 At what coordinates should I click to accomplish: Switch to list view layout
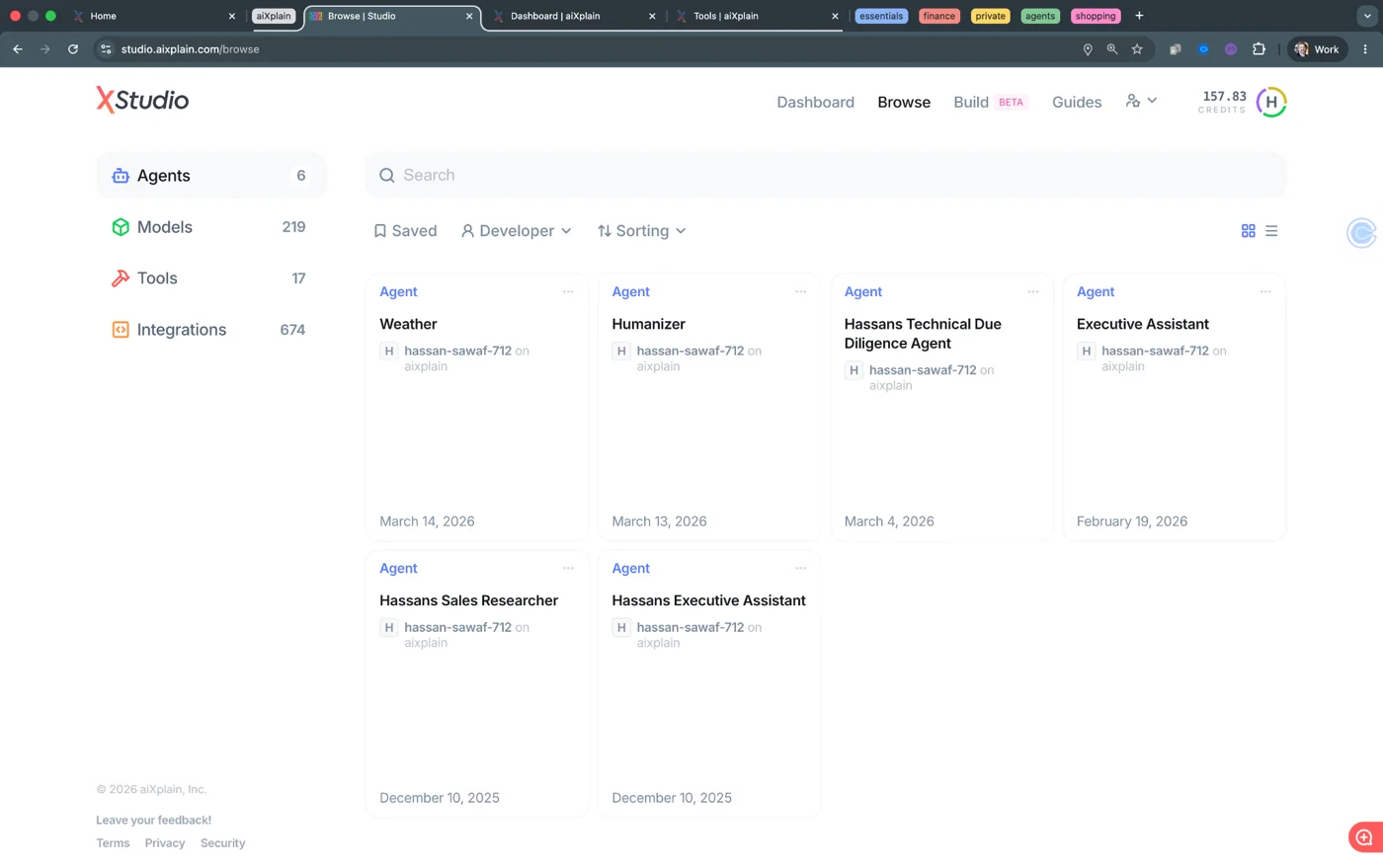click(1271, 231)
